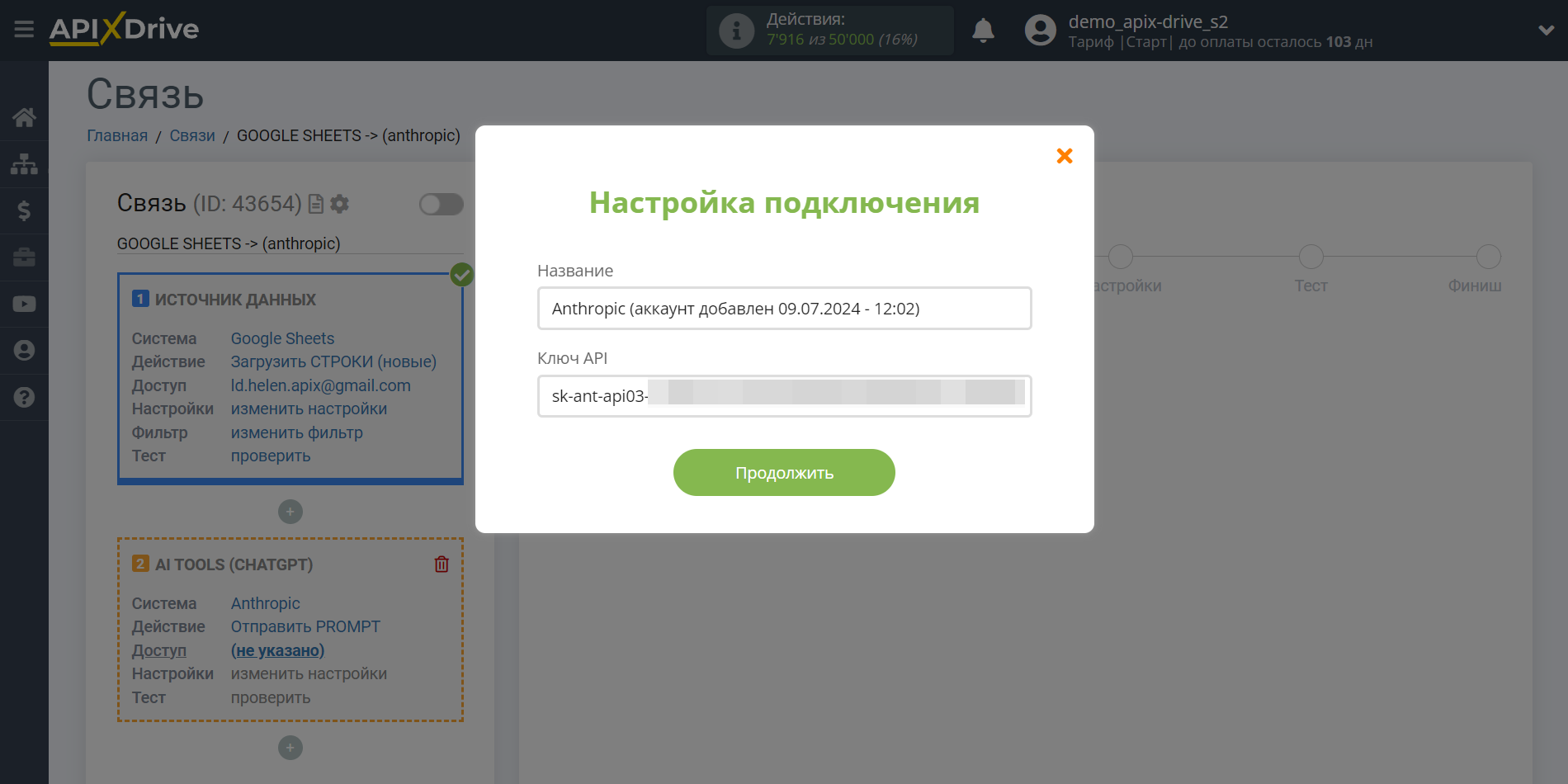The width and height of the screenshot is (1568, 784).
Task: Add step after data source block
Action: 290,512
